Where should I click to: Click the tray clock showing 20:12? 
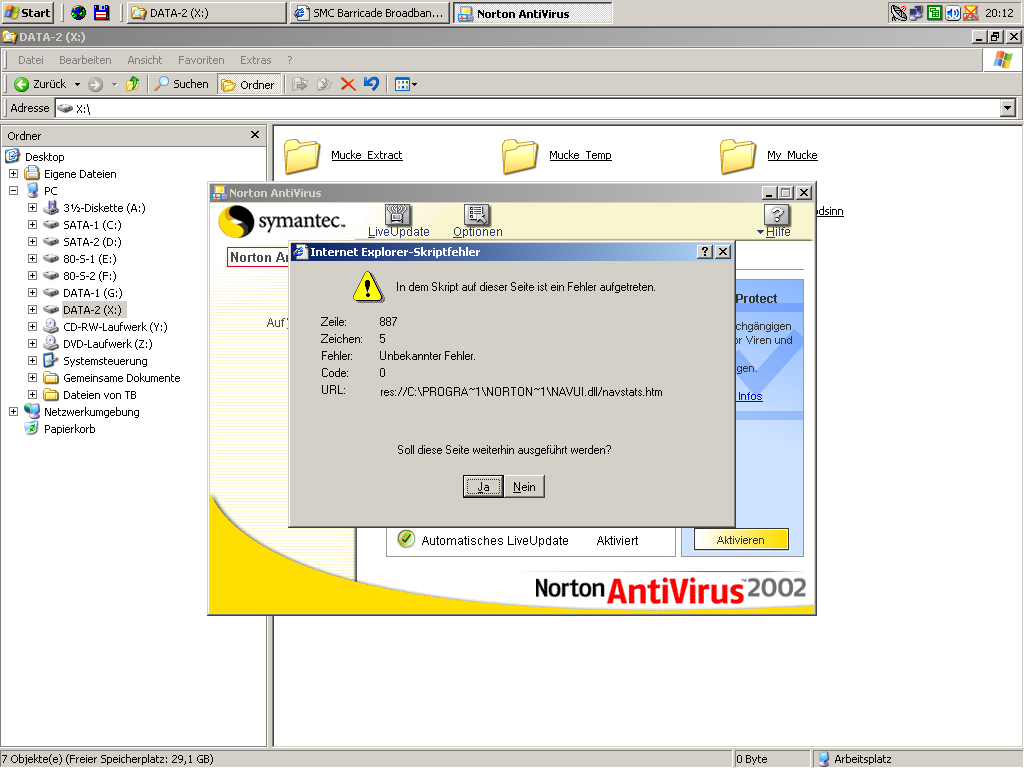click(x=999, y=12)
